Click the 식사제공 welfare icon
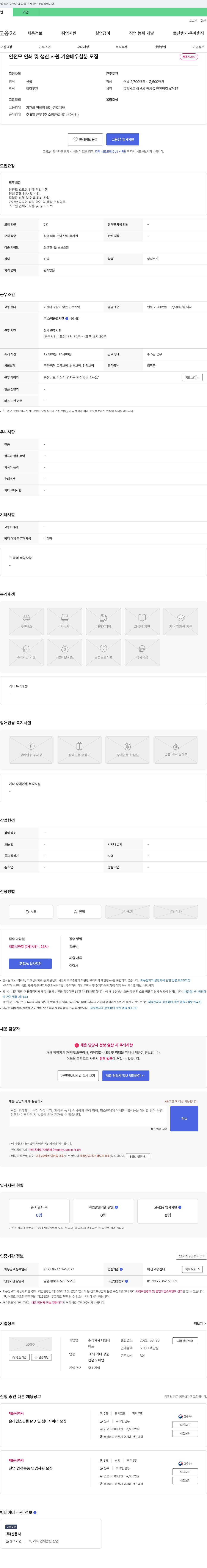The image size is (207, 1568). tap(142, 652)
